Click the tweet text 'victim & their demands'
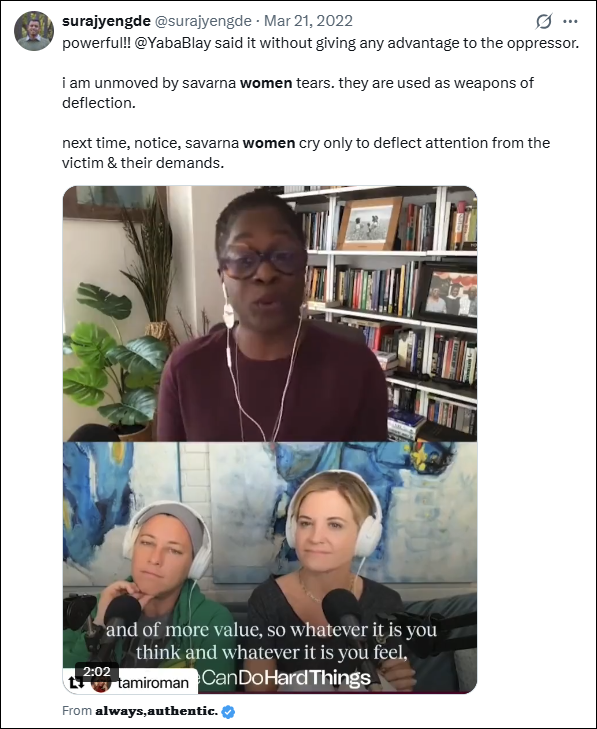The width and height of the screenshot is (597, 729). [x=143, y=163]
